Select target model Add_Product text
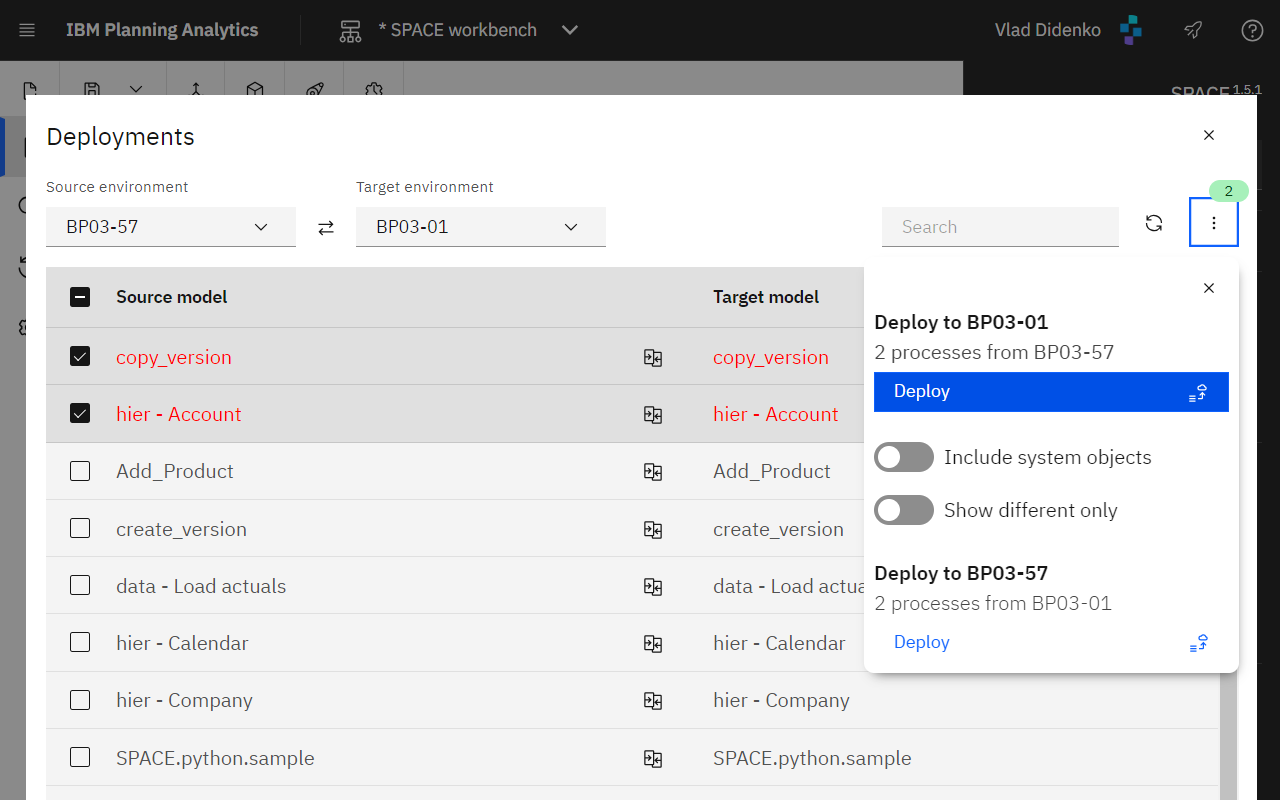This screenshot has height=800, width=1280. tap(772, 471)
